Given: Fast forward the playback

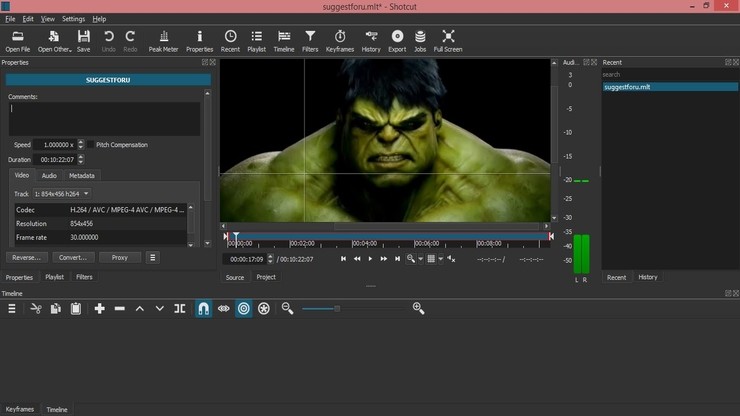Looking at the screenshot, I should click(x=384, y=259).
